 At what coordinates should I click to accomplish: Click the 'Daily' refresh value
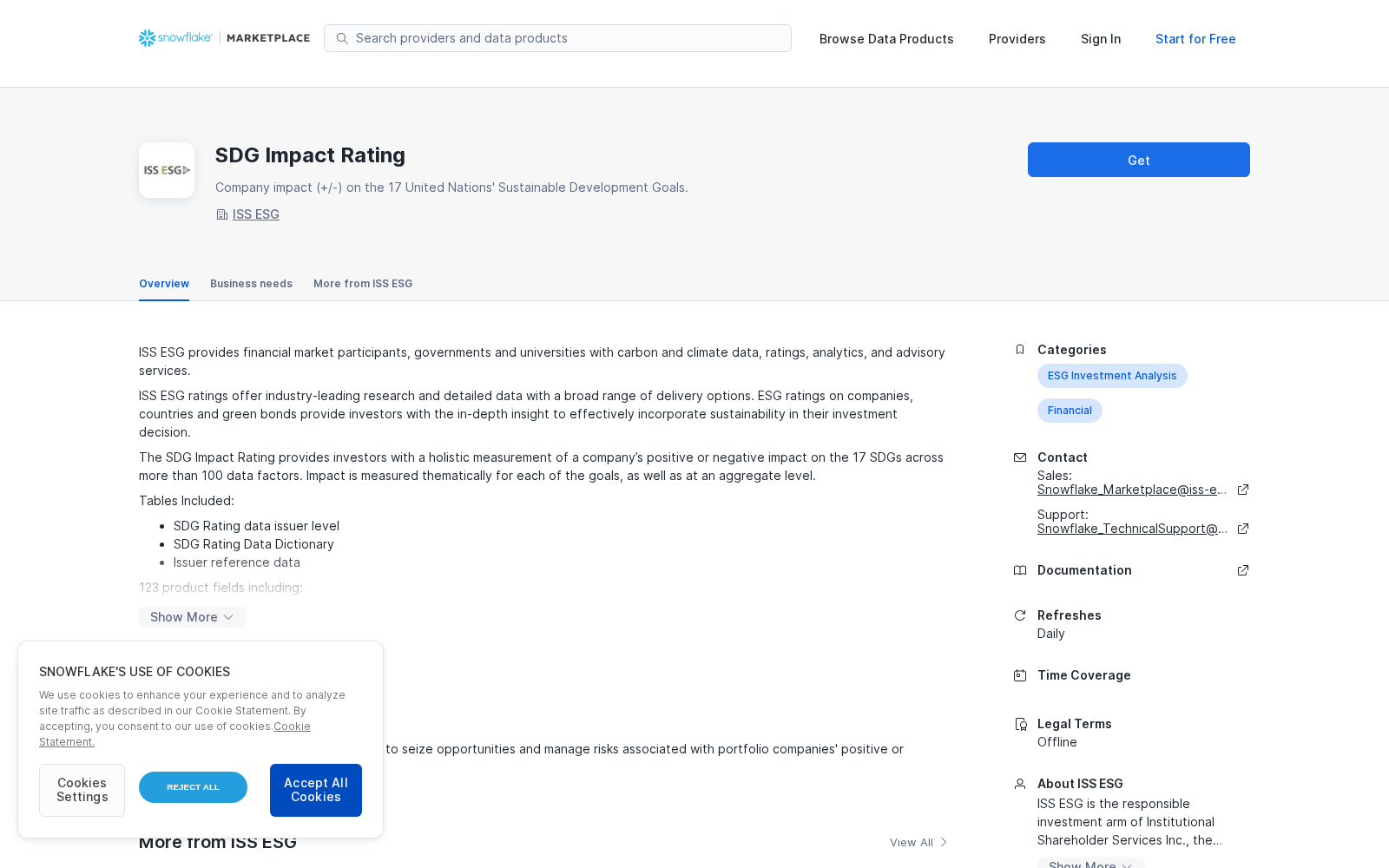point(1051,634)
